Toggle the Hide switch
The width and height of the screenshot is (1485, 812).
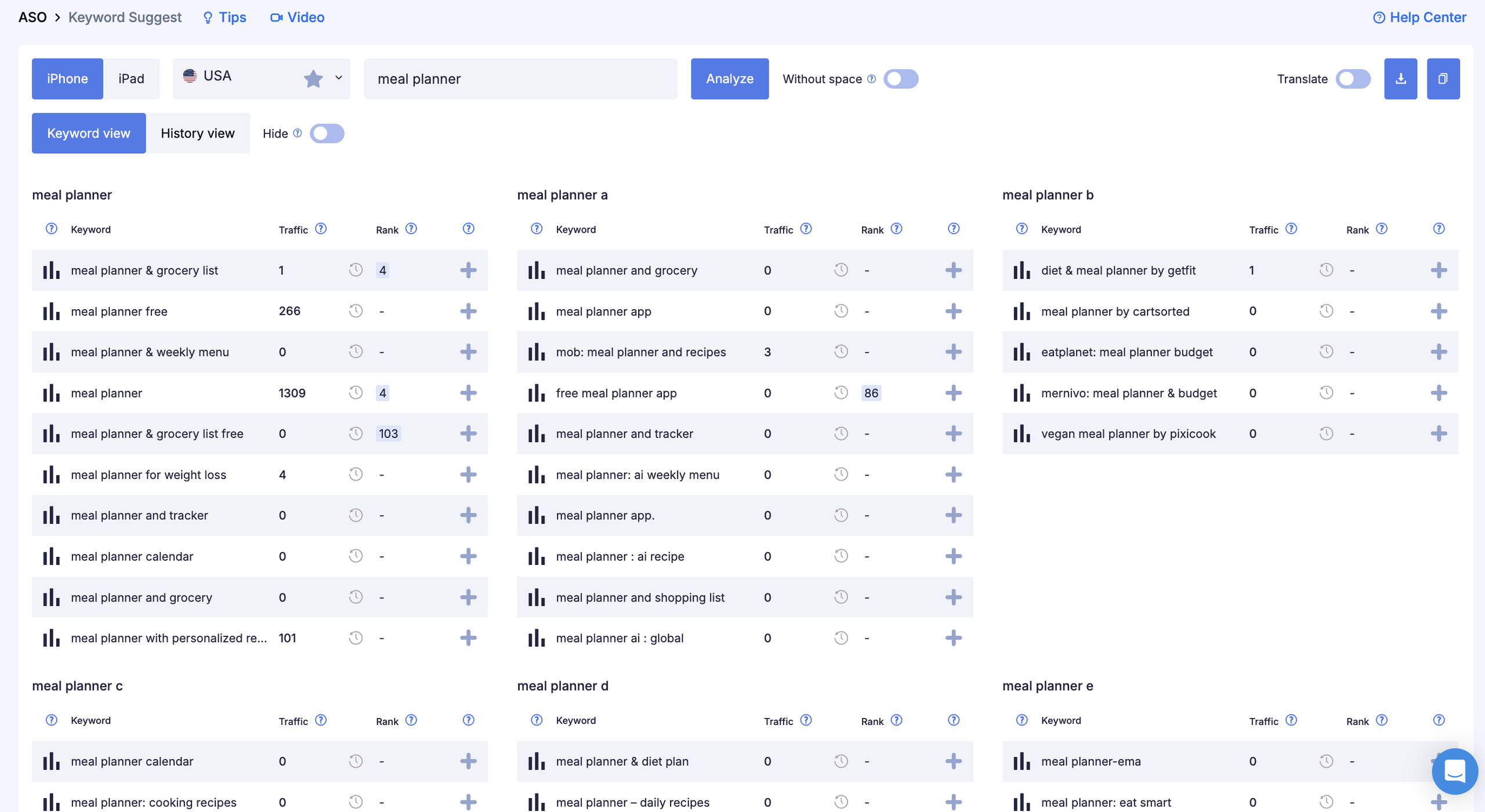tap(327, 133)
